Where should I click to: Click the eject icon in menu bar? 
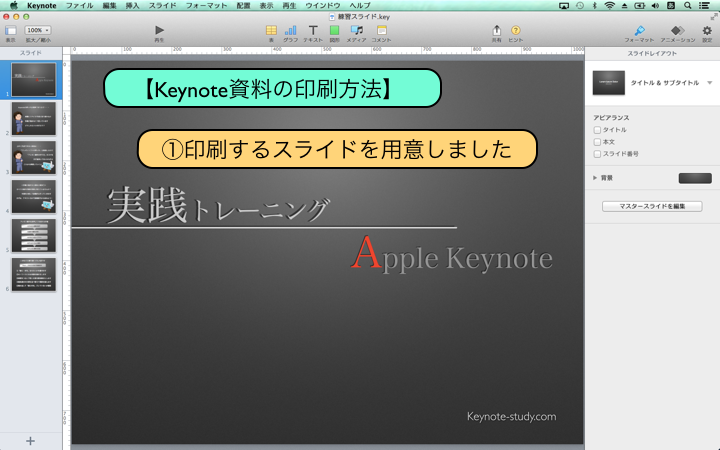pyautogui.click(x=624, y=6)
